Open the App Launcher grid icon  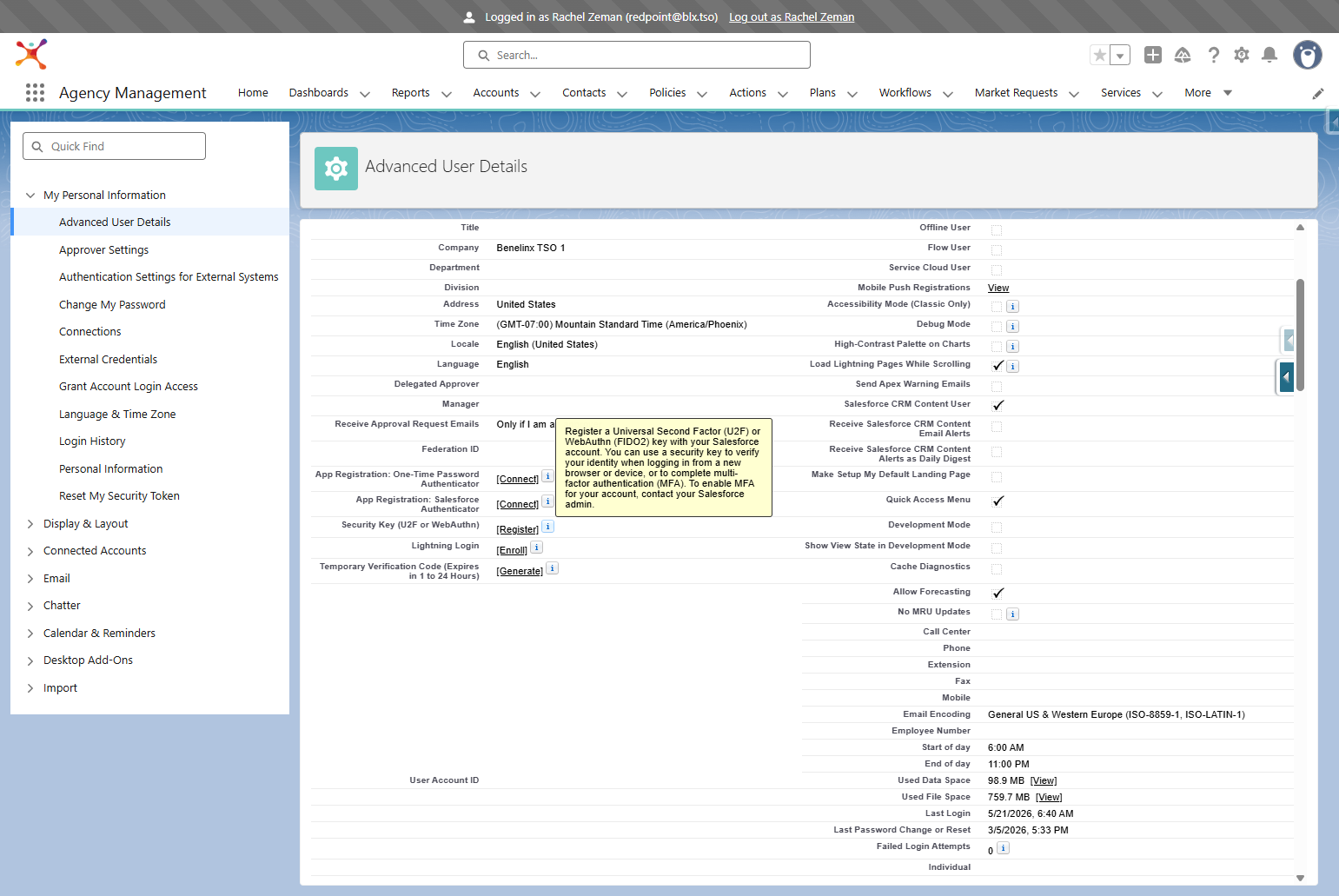[x=35, y=93]
